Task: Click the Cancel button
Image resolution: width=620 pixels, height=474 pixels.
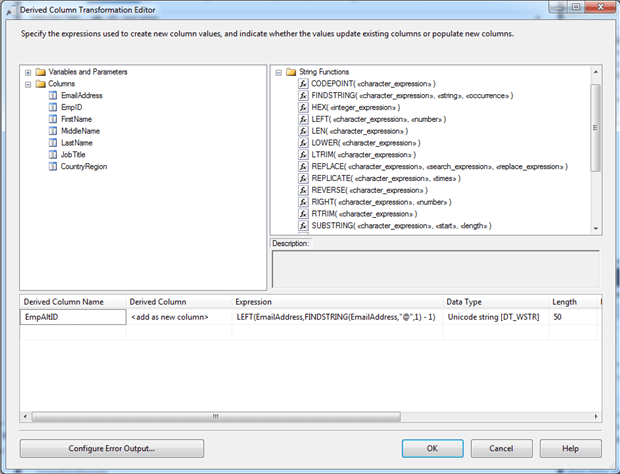Action: [502, 448]
